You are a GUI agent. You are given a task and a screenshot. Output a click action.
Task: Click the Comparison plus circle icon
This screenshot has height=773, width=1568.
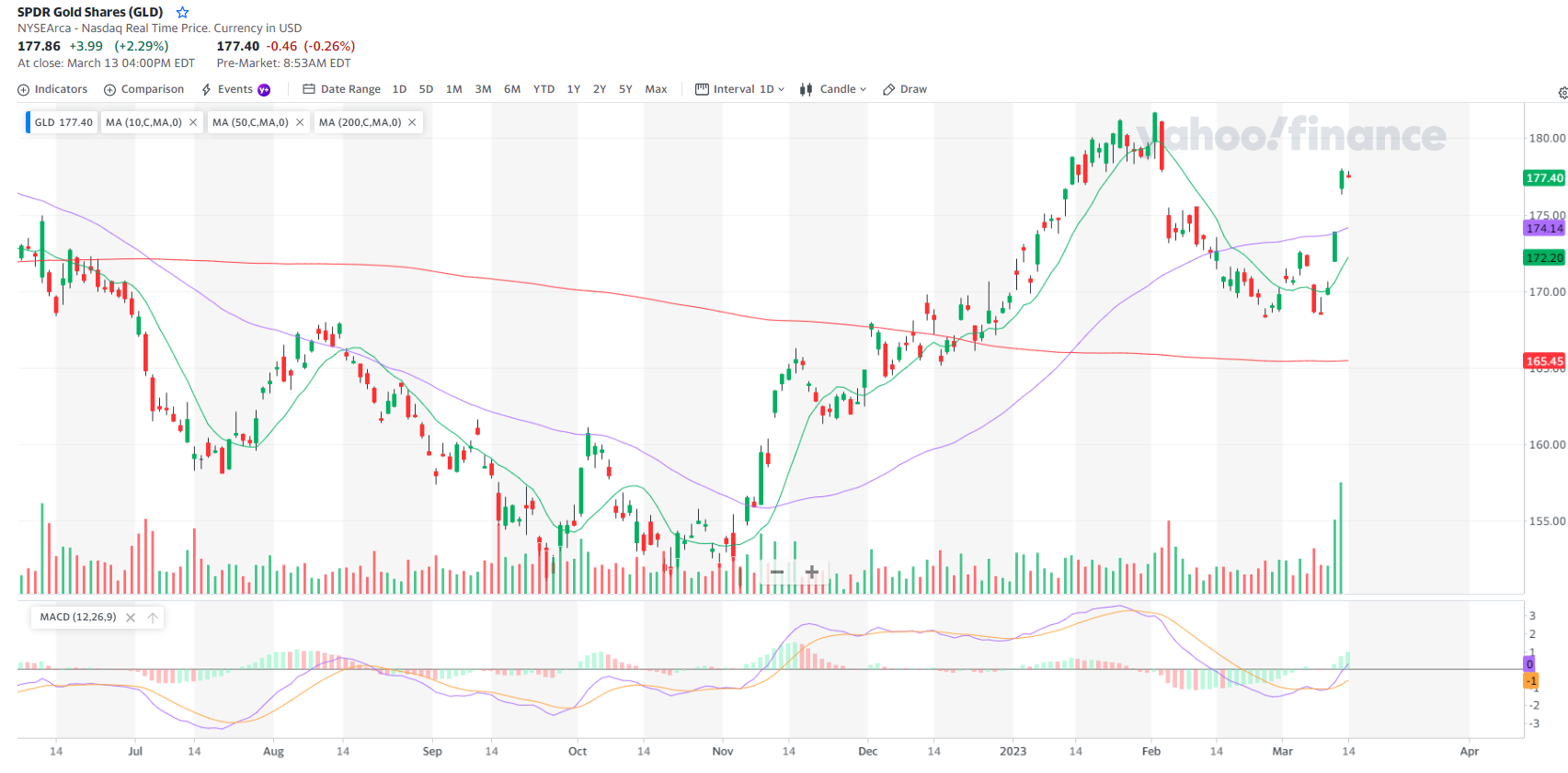109,89
